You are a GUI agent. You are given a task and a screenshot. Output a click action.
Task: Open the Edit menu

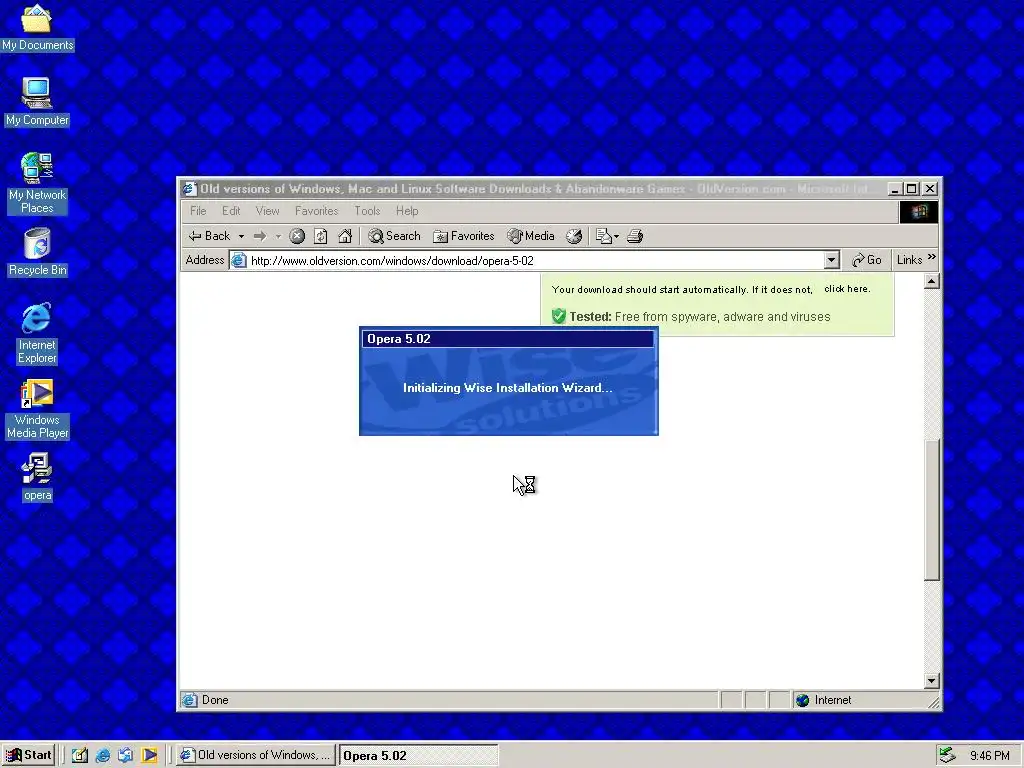coord(231,211)
